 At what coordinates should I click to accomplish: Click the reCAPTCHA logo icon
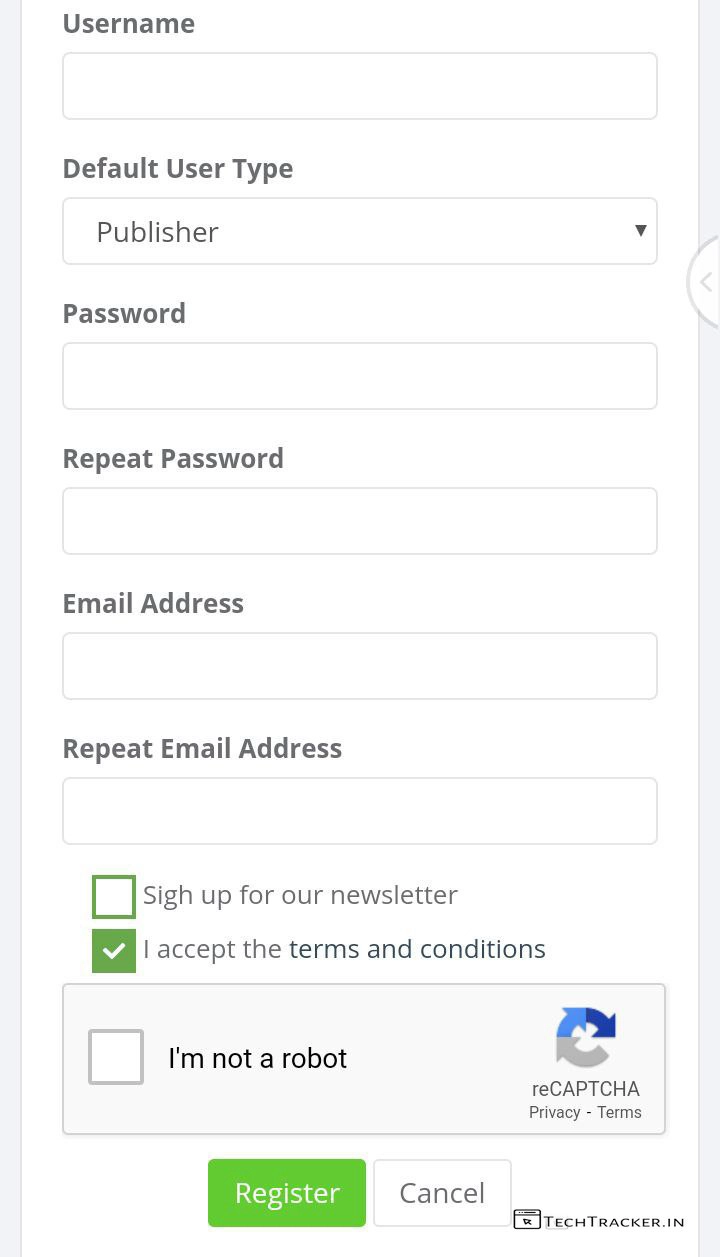click(586, 1037)
